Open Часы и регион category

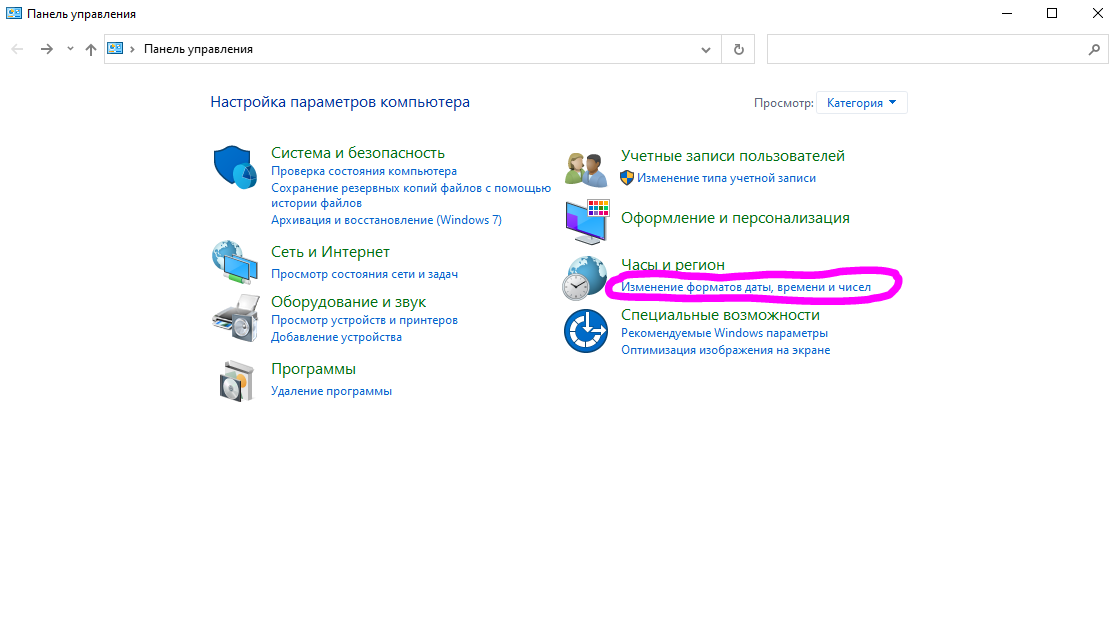pyautogui.click(x=673, y=265)
